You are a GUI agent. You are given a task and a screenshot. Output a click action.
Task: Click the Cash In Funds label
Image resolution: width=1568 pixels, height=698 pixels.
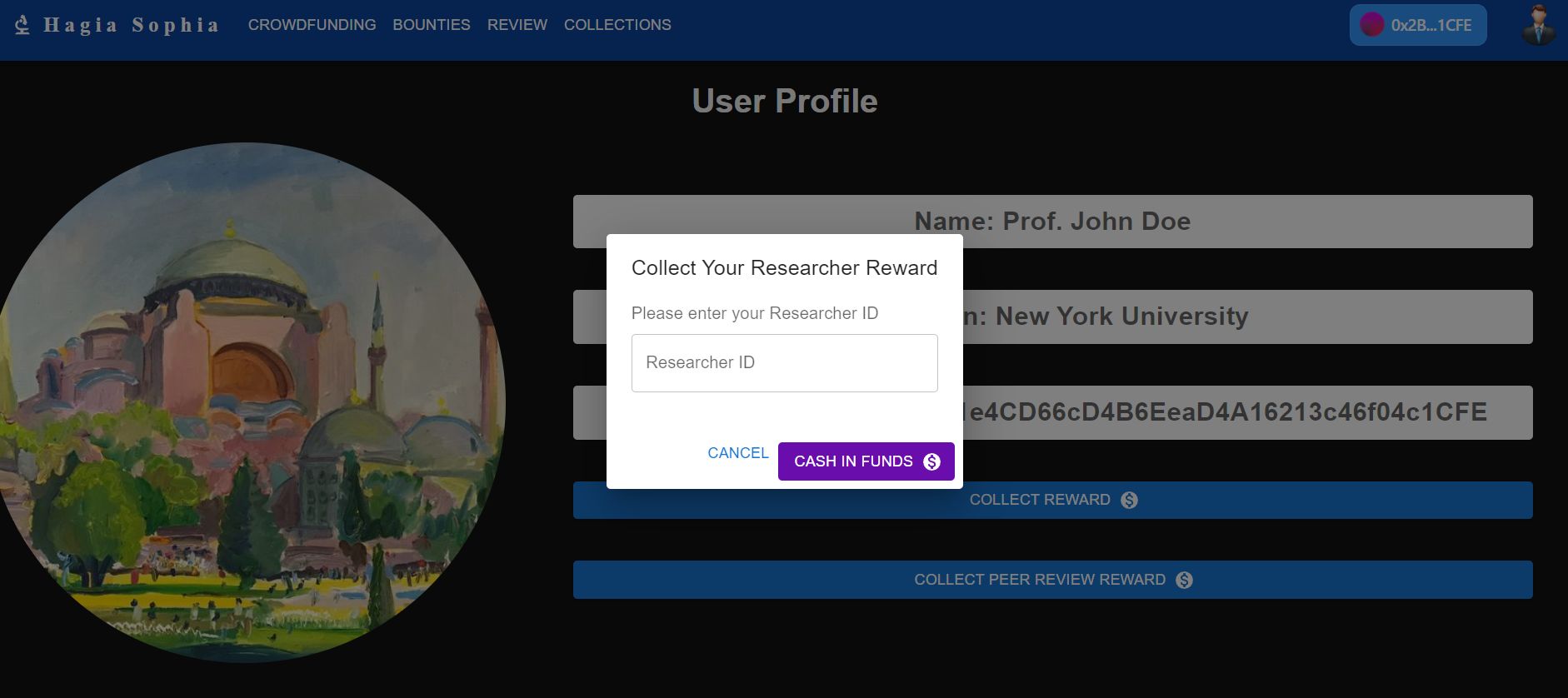click(853, 461)
